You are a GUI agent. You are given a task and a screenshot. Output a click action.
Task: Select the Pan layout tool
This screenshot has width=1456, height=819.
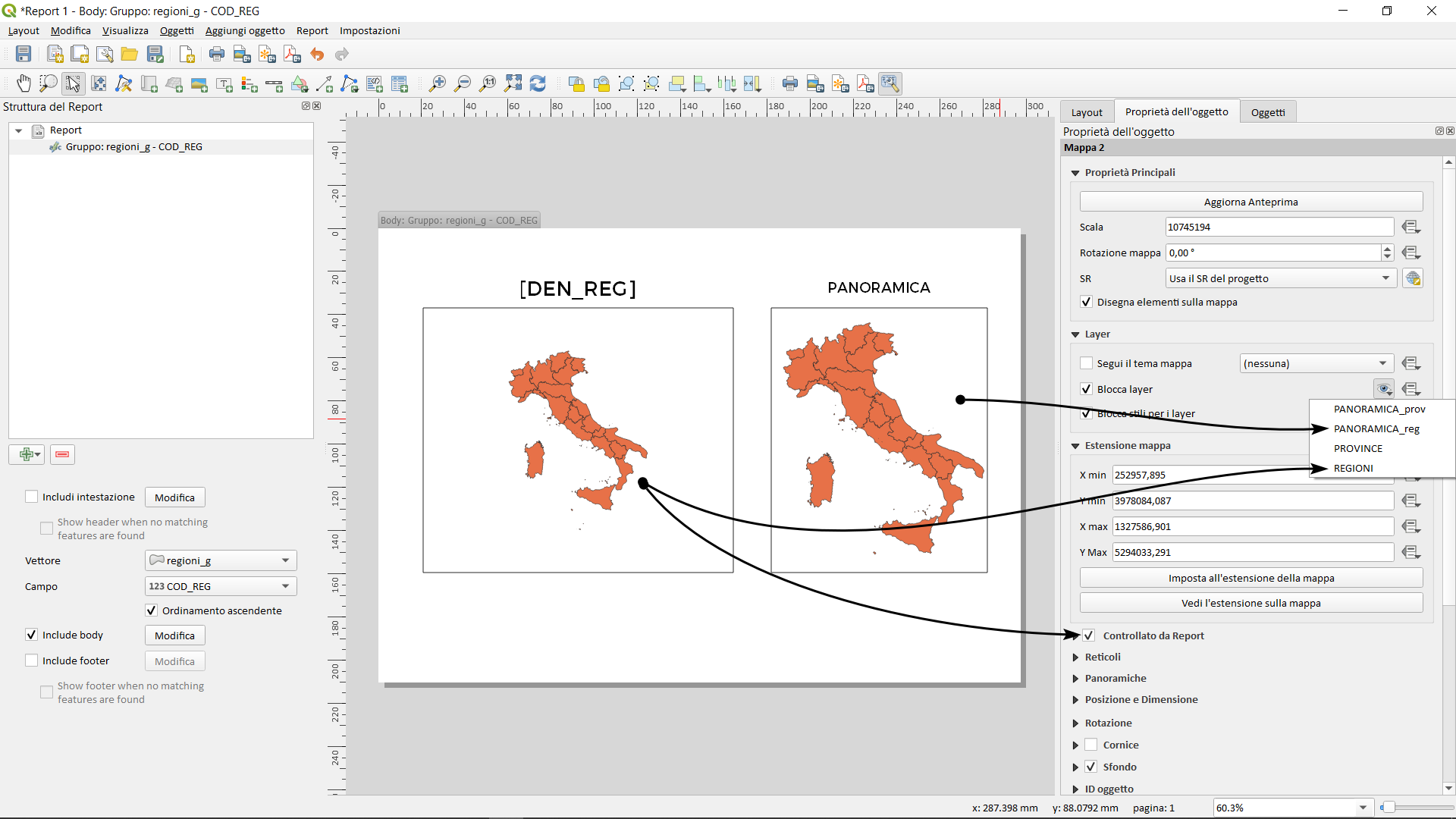pyautogui.click(x=24, y=83)
